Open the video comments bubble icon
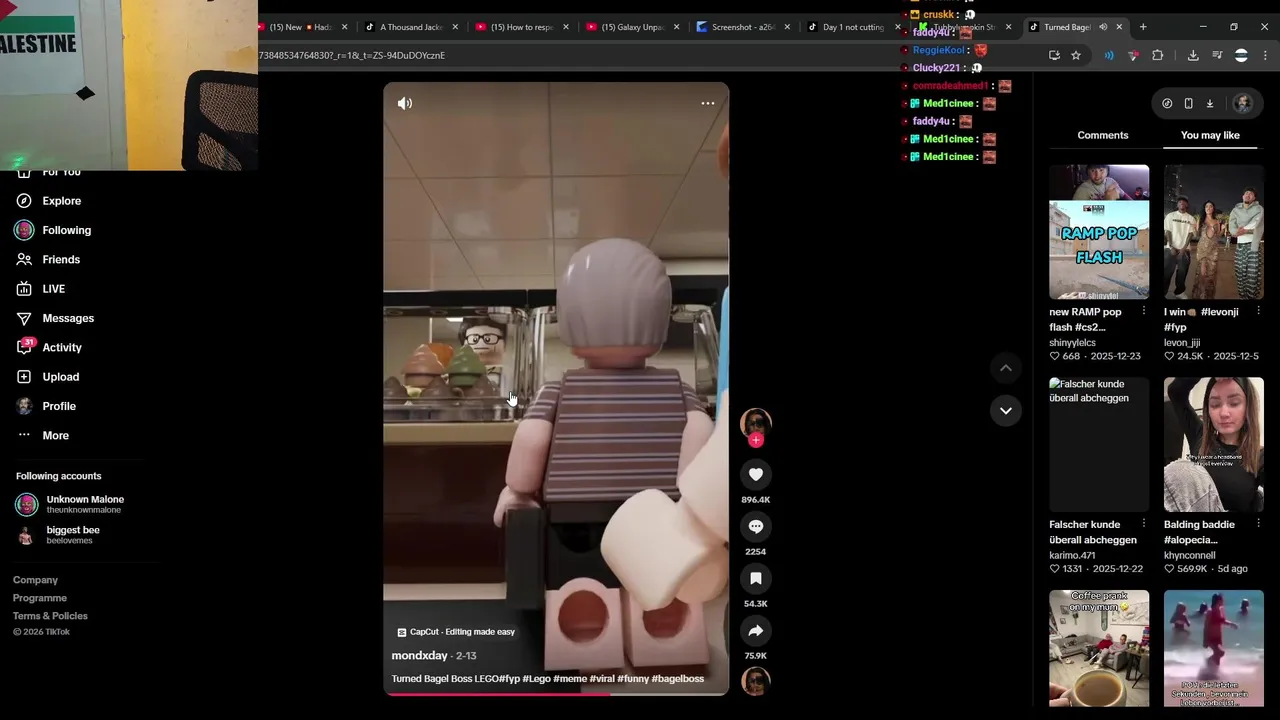Image resolution: width=1280 pixels, height=720 pixels. point(756,527)
